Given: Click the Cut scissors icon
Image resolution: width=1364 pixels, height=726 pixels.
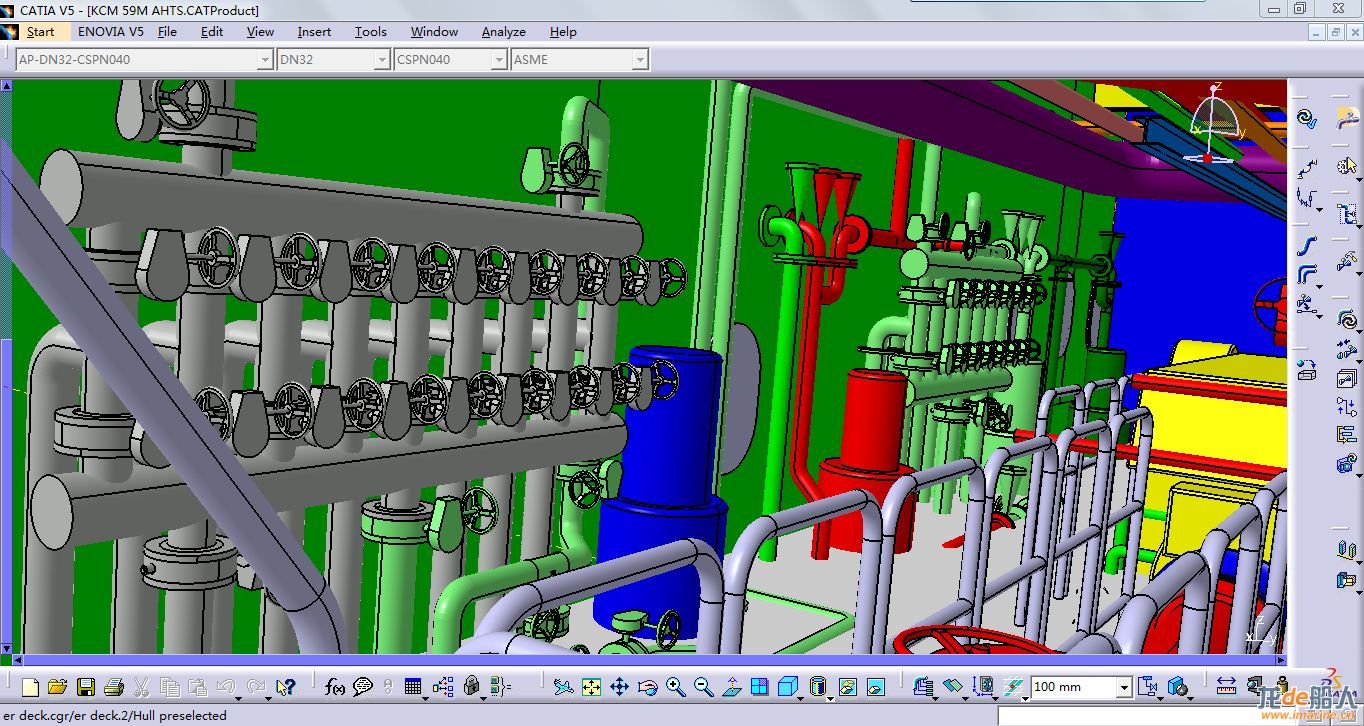Looking at the screenshot, I should (141, 687).
